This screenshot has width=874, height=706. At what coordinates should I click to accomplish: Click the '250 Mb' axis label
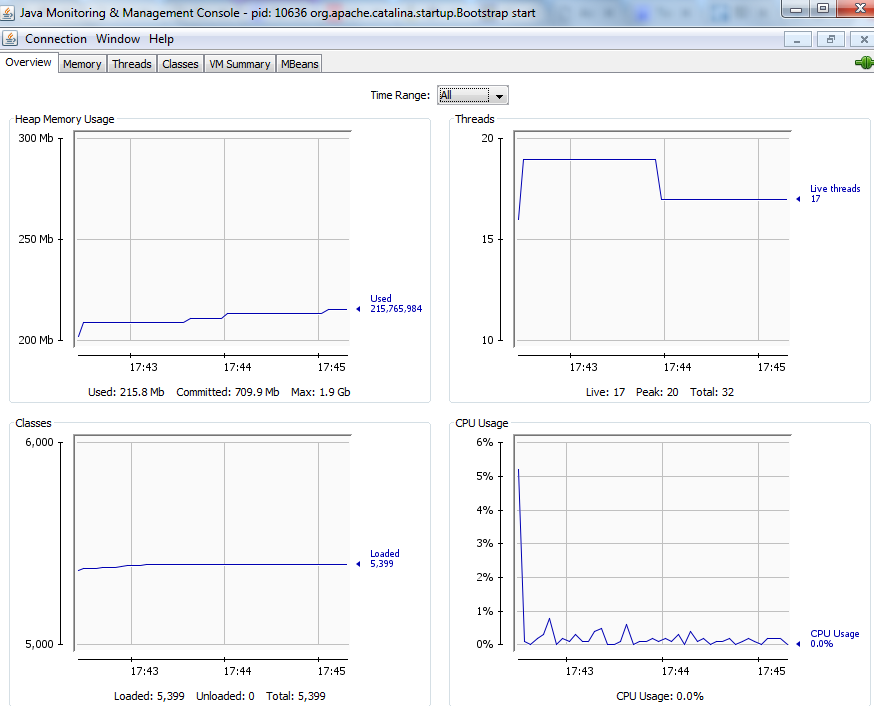point(36,239)
